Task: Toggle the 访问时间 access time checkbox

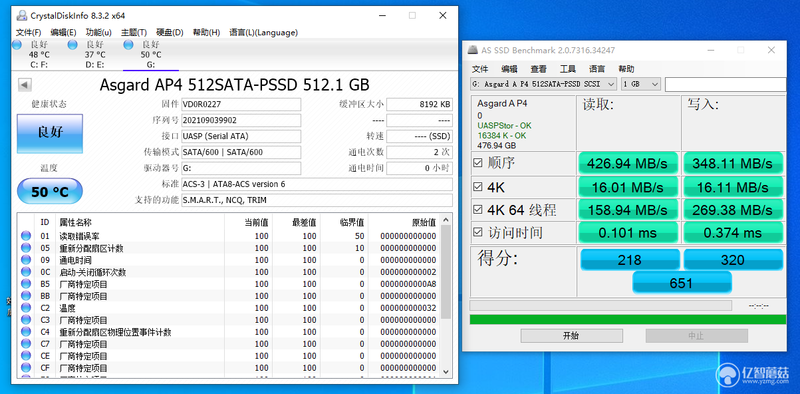Action: pyautogui.click(x=478, y=233)
